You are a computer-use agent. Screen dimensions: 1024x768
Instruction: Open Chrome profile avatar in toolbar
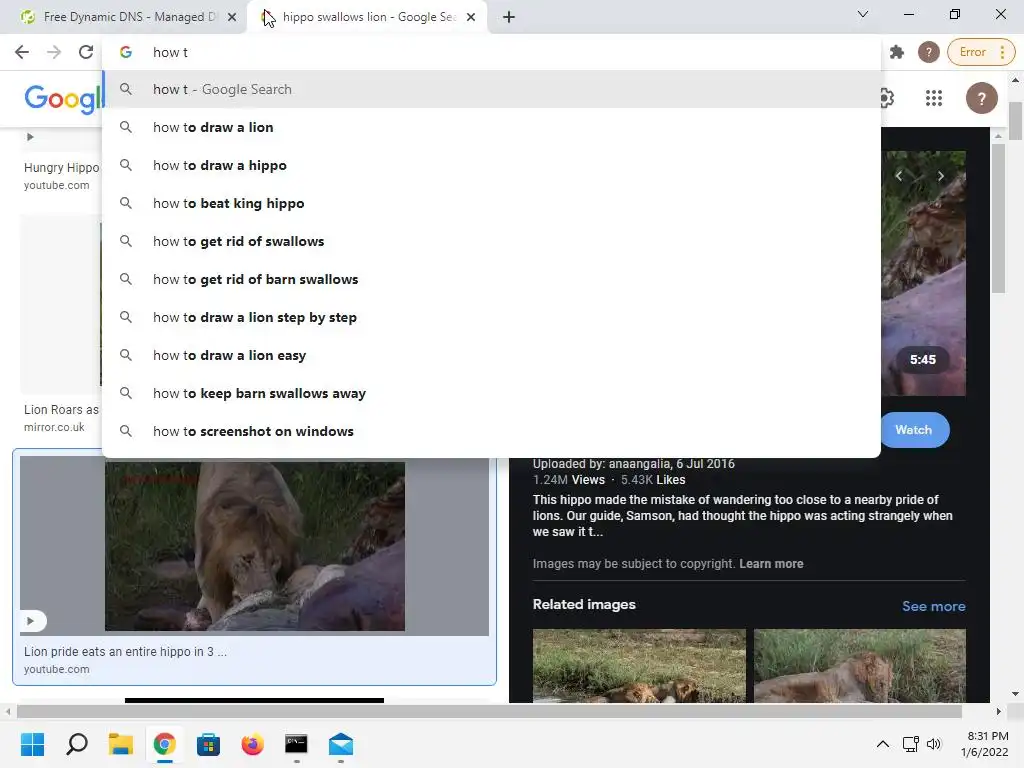(928, 52)
